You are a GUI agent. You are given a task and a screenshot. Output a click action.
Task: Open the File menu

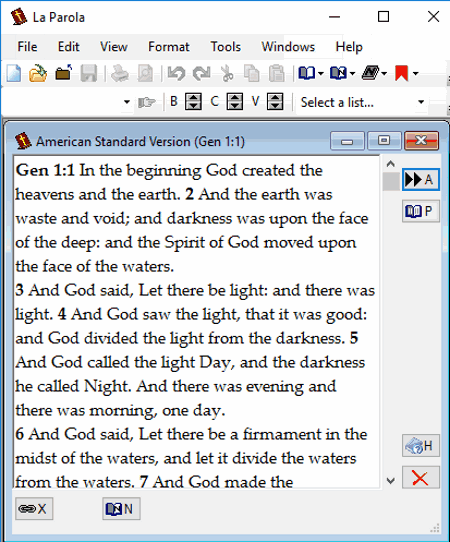[x=27, y=47]
